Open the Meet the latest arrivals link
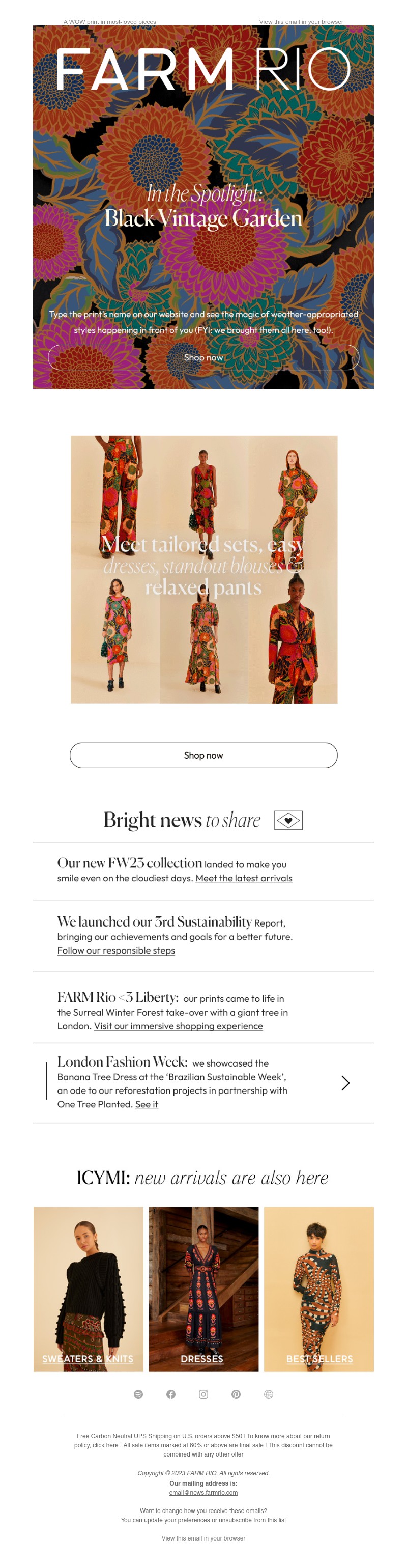 [x=244, y=878]
